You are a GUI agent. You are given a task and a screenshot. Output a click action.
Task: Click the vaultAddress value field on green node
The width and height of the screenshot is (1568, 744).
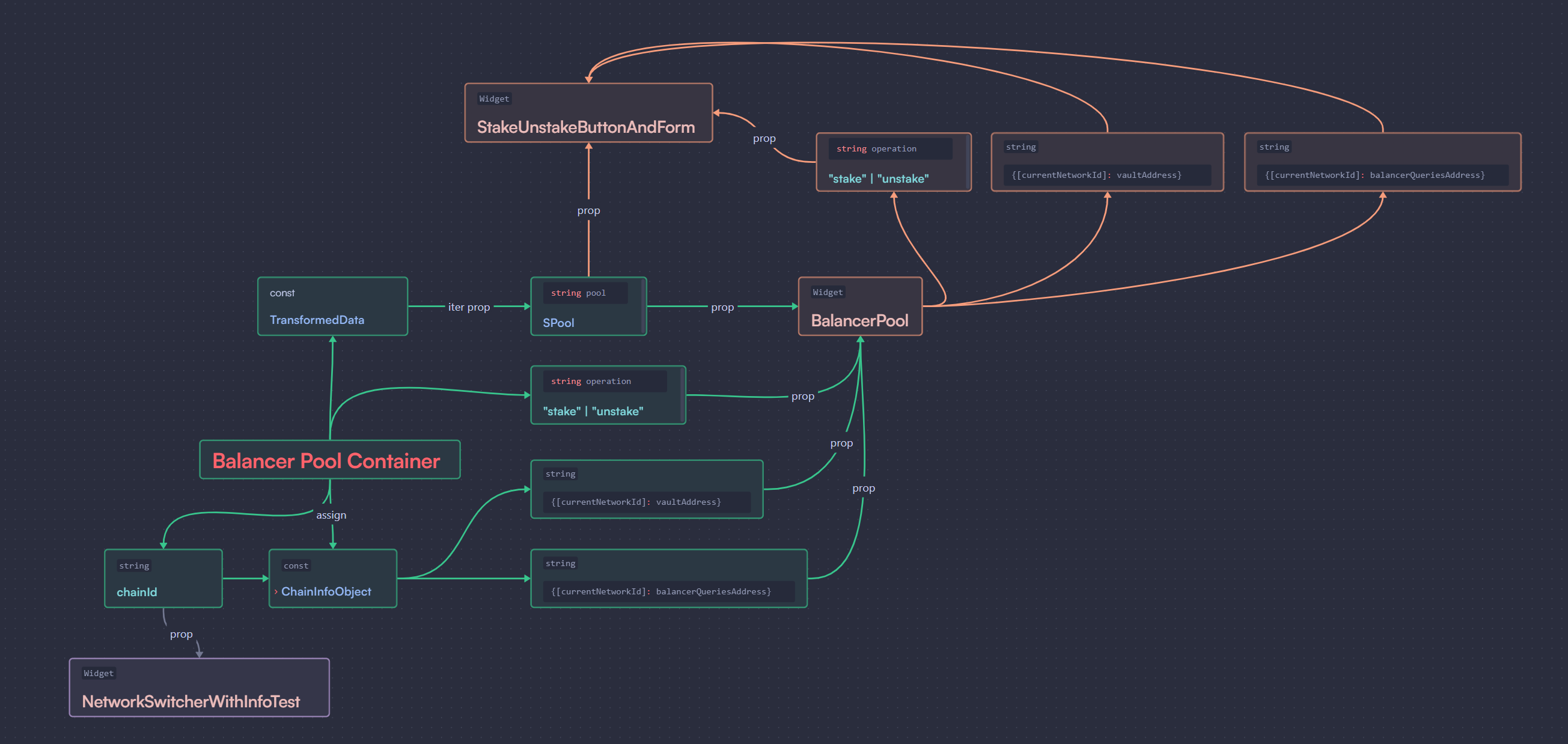click(647, 502)
